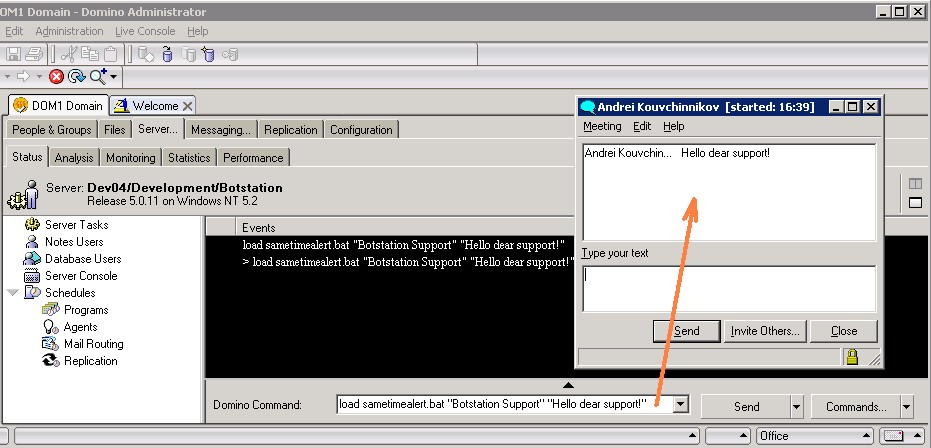Viewport: 931px width, 448px height.
Task: Click the mail envelope status bar icon
Action: pos(894,436)
